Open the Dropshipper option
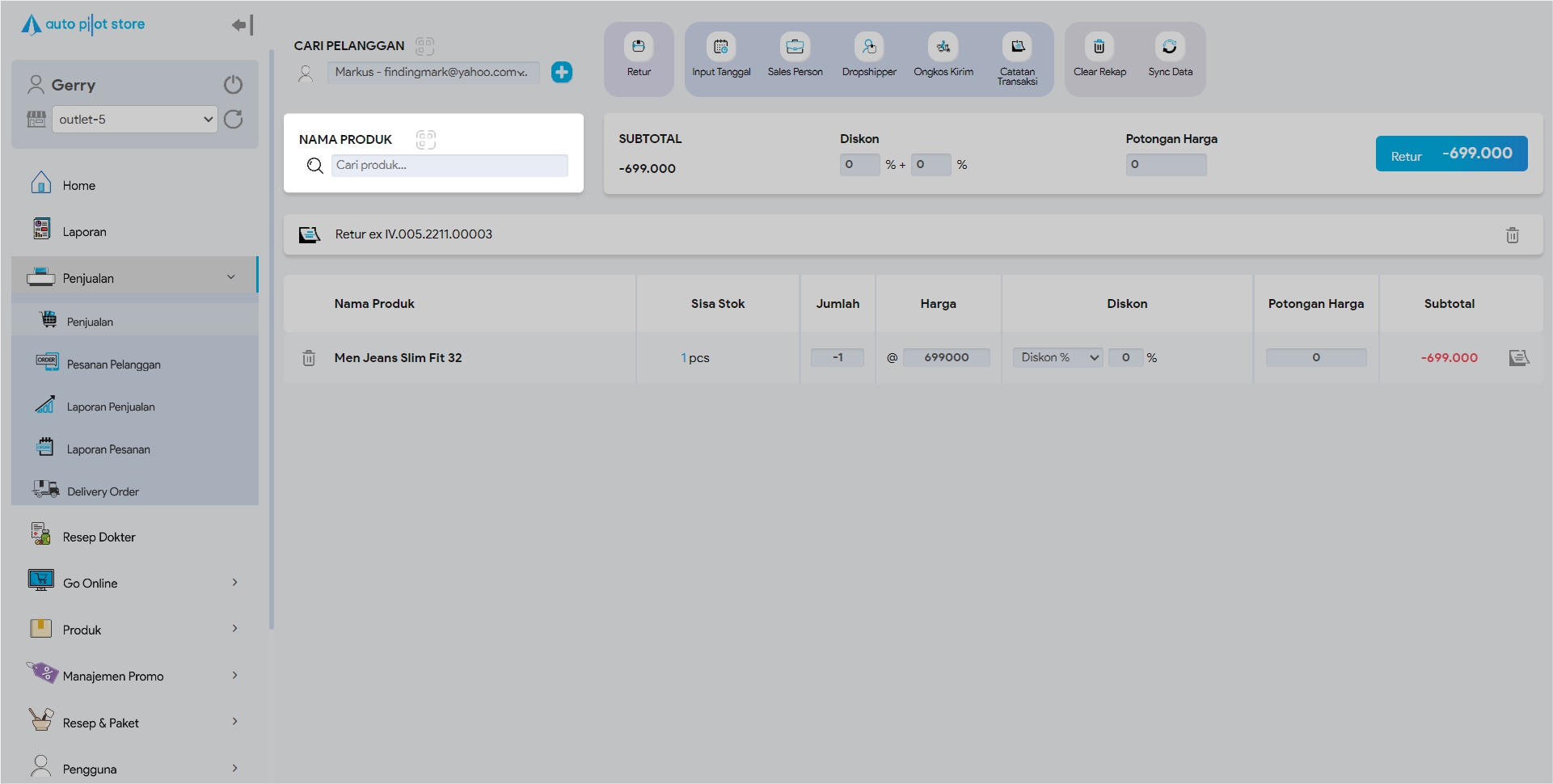The image size is (1553, 784). 869,48
